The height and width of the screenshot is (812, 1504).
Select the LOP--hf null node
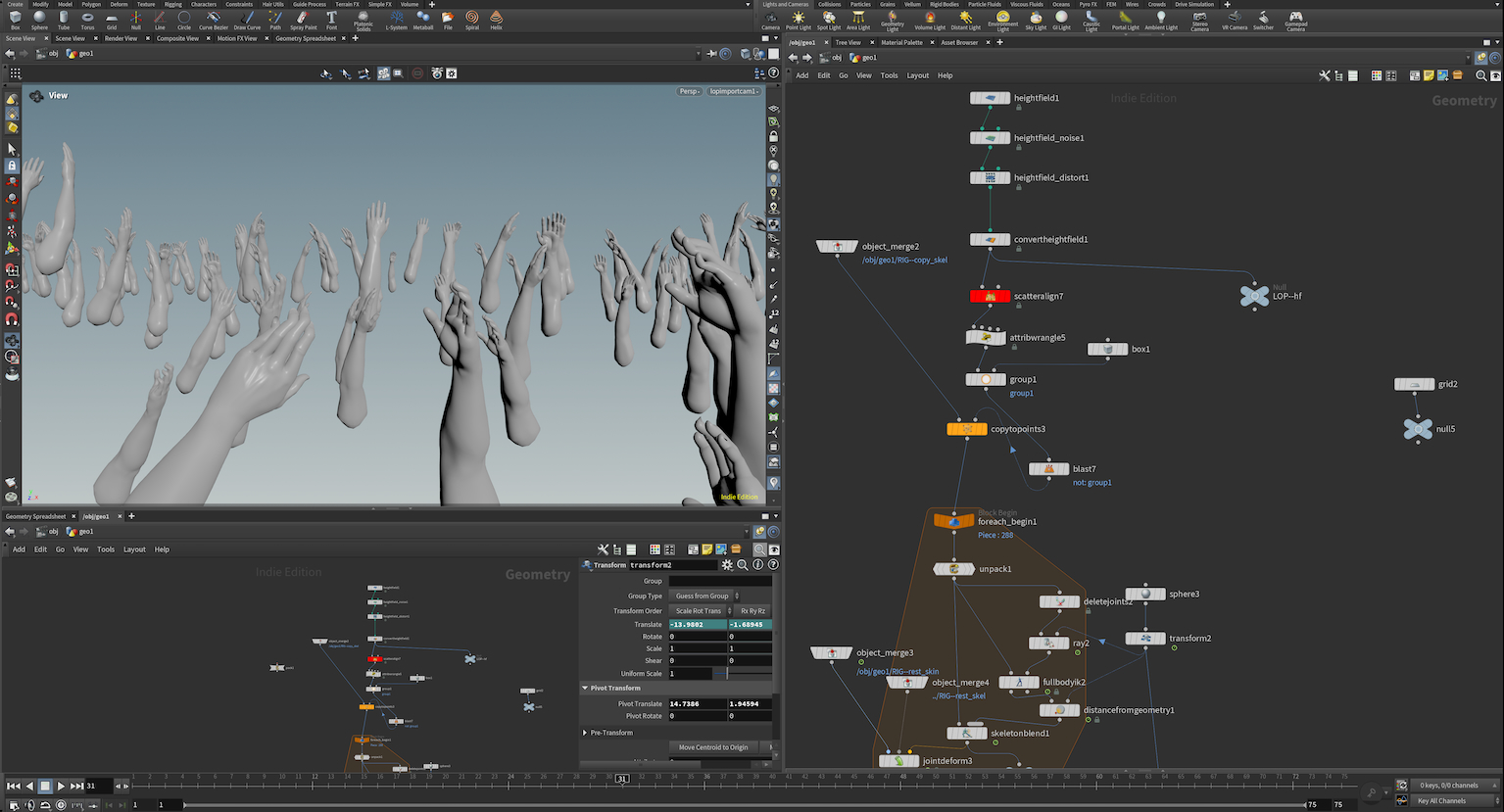pos(1254,296)
